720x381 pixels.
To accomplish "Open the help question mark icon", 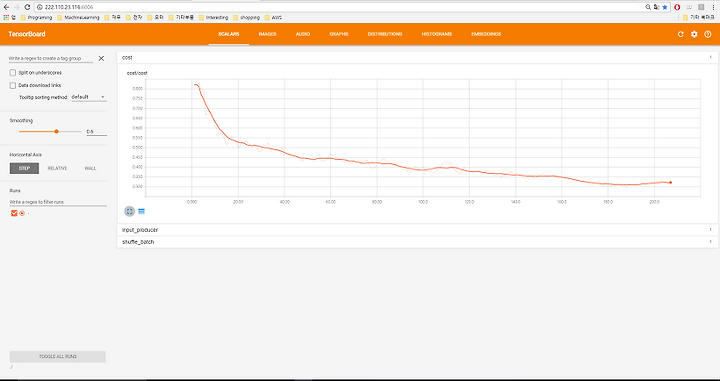I will coord(708,34).
